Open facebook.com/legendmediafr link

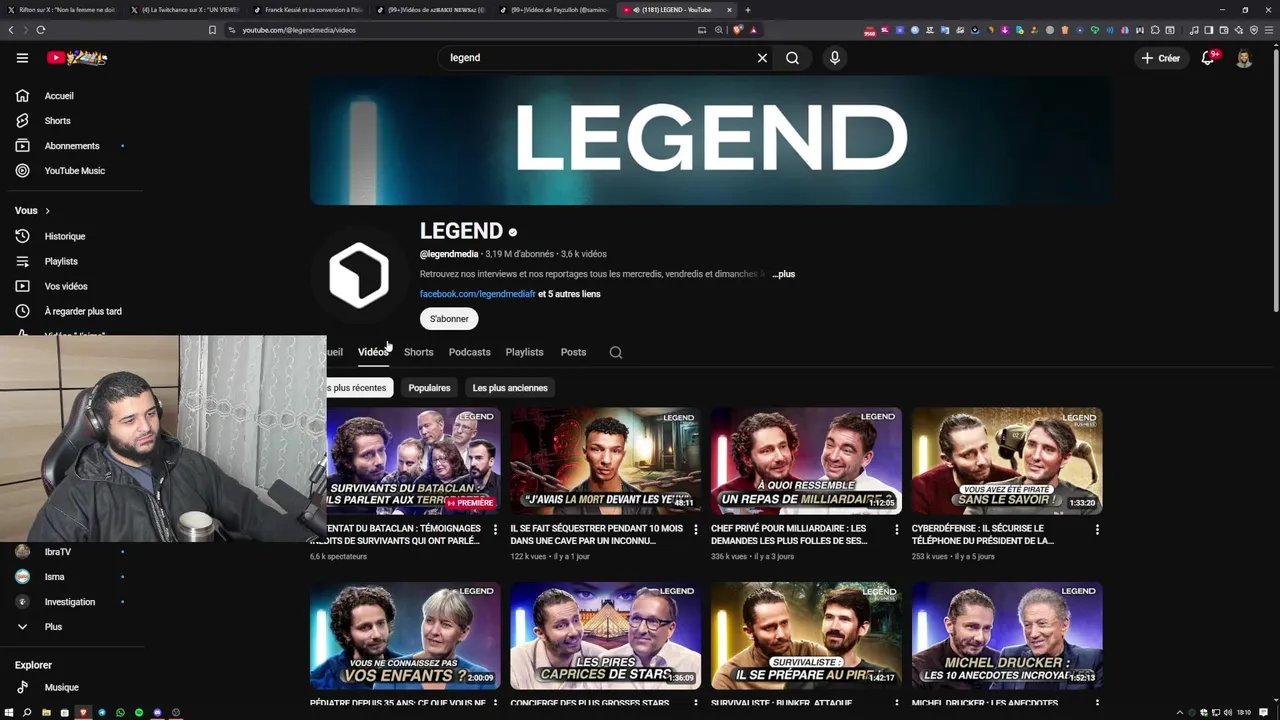pos(478,294)
